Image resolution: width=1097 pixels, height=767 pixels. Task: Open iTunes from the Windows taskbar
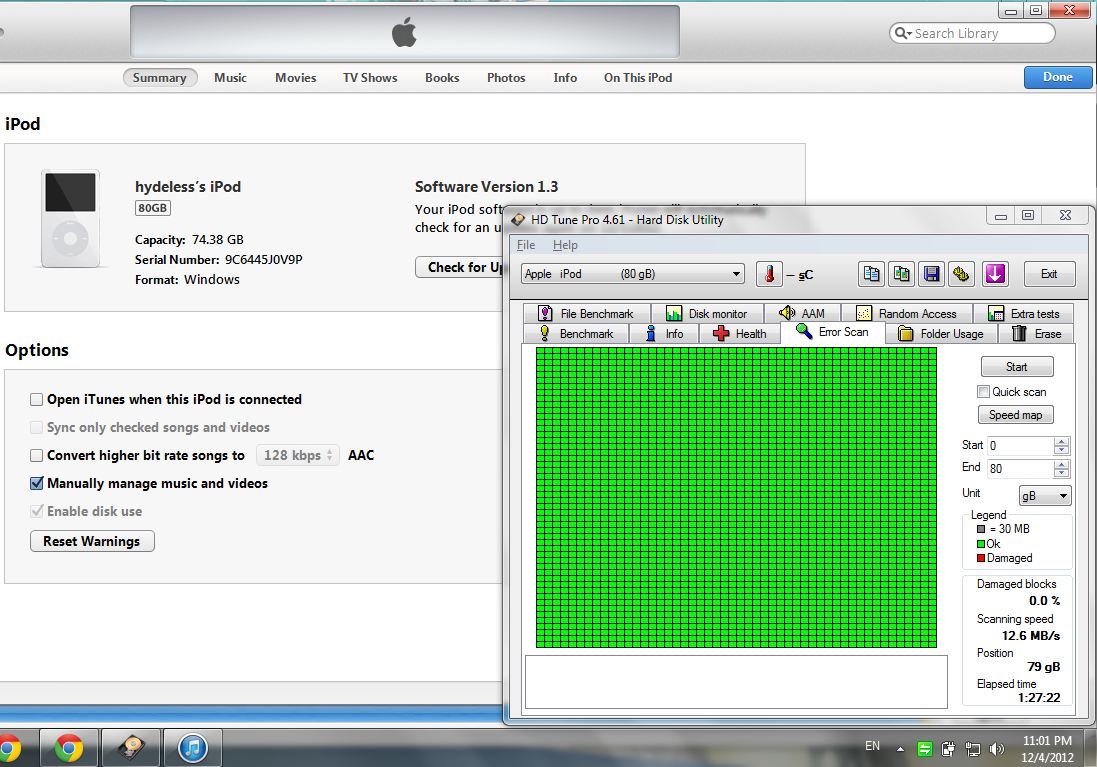pyautogui.click(x=193, y=748)
